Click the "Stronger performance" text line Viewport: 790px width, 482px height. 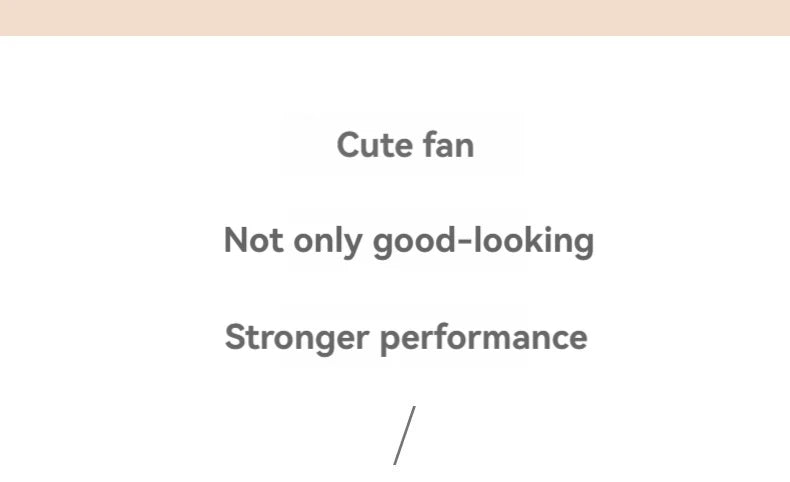point(406,337)
